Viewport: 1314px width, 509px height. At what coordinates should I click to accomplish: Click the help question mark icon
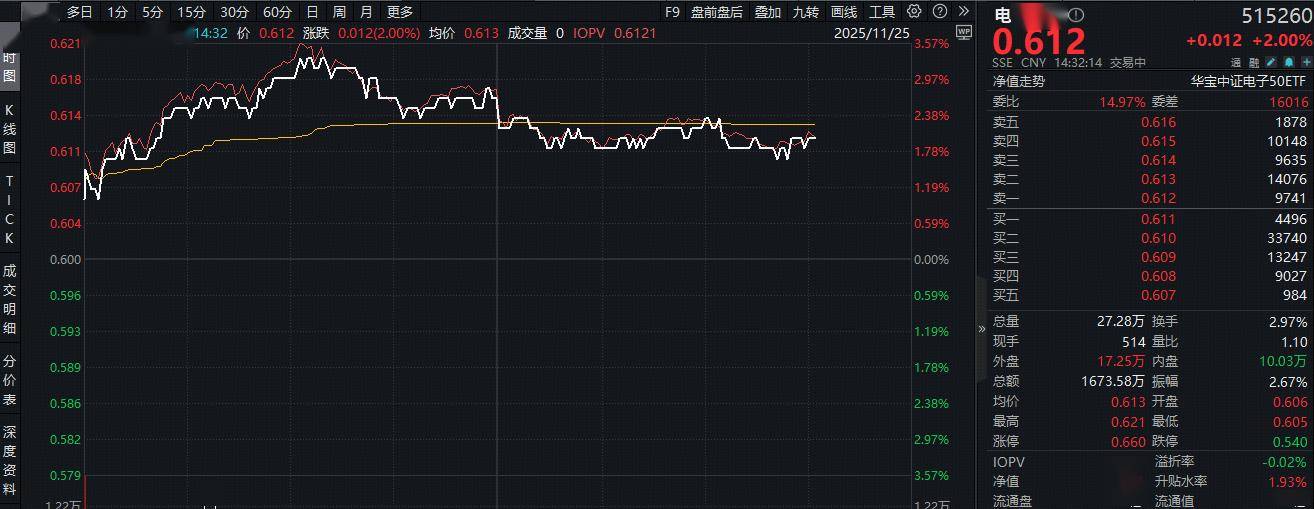pyautogui.click(x=938, y=12)
